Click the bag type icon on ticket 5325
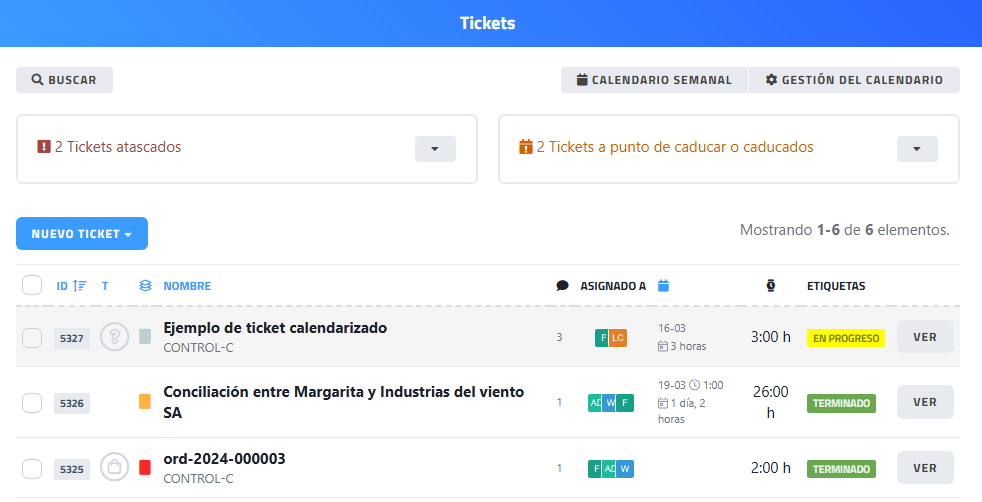Screen dimensions: 982x502 114,467
